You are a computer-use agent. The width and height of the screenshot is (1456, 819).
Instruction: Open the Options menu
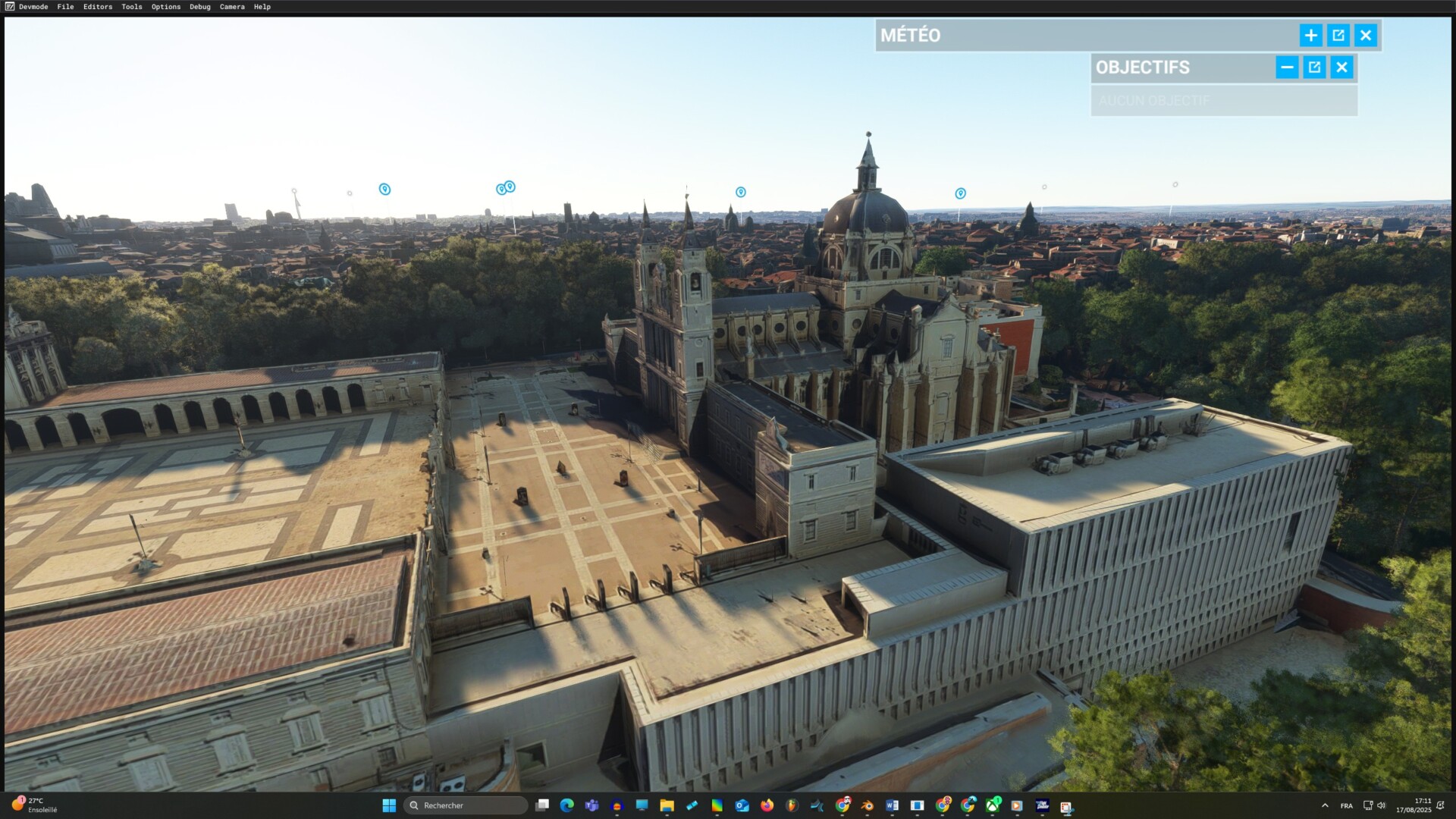point(166,7)
